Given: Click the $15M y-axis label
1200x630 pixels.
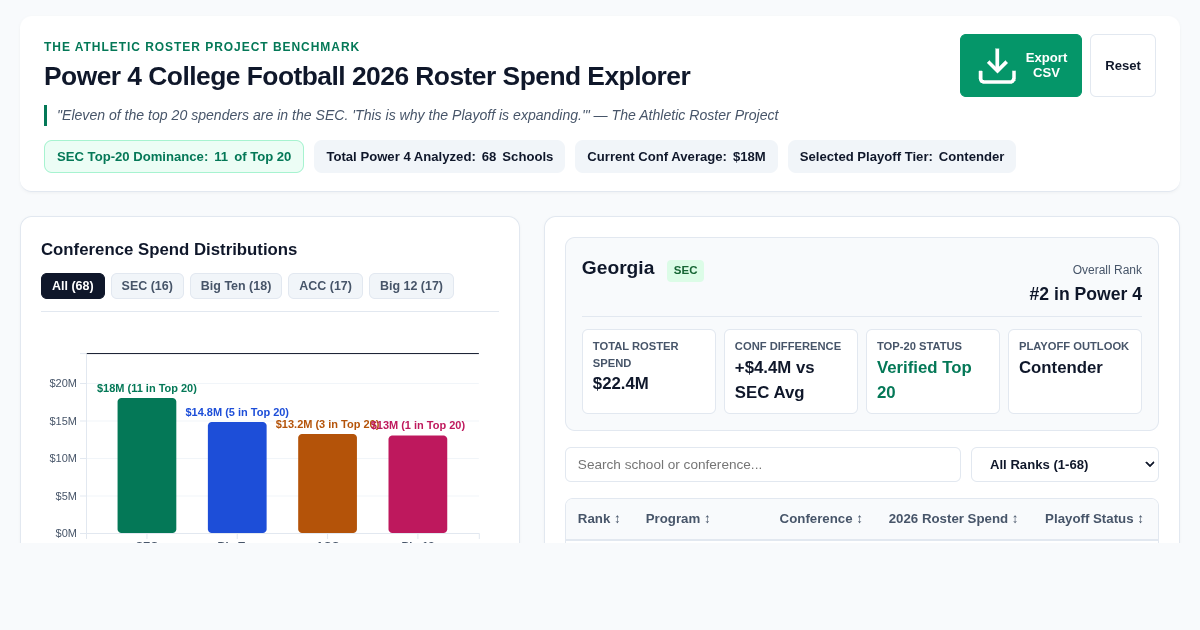Looking at the screenshot, I should tap(63, 421).
